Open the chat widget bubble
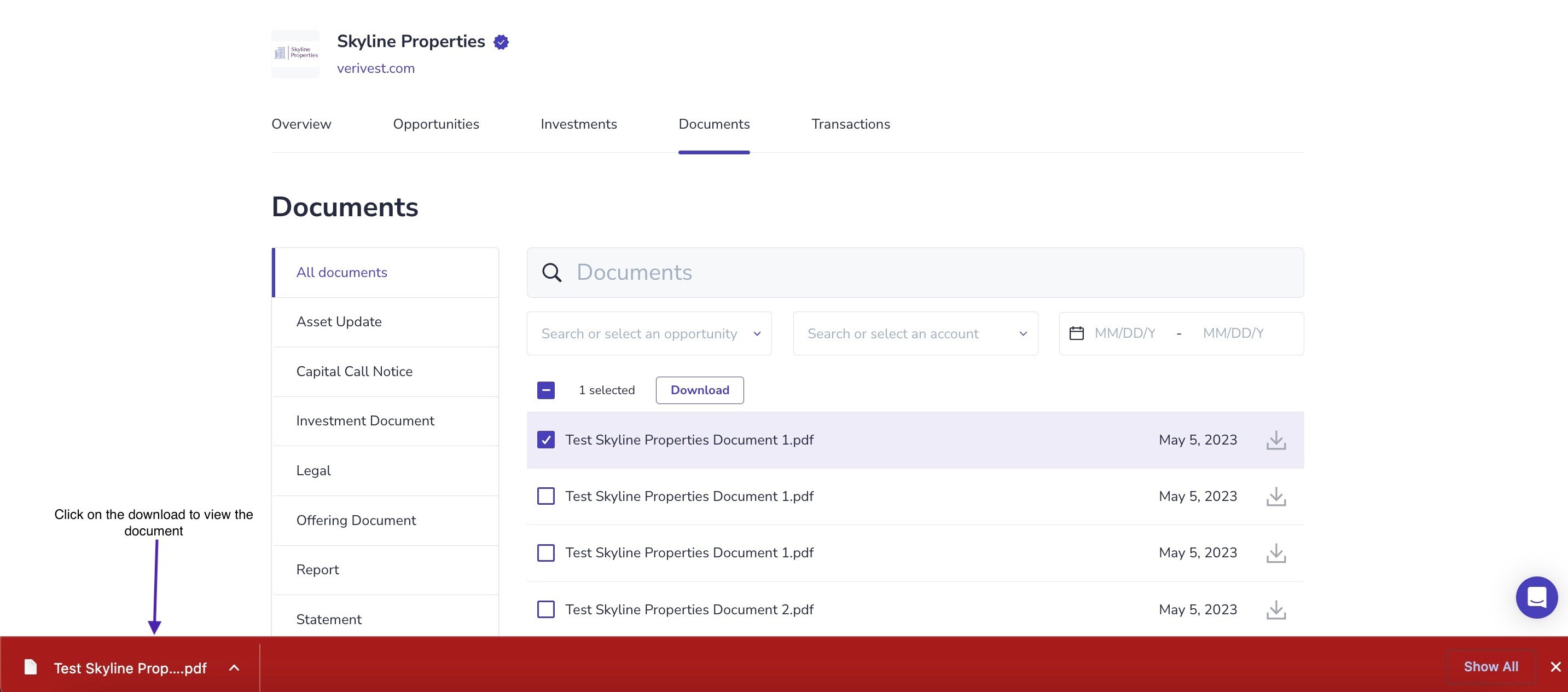 [x=1536, y=597]
